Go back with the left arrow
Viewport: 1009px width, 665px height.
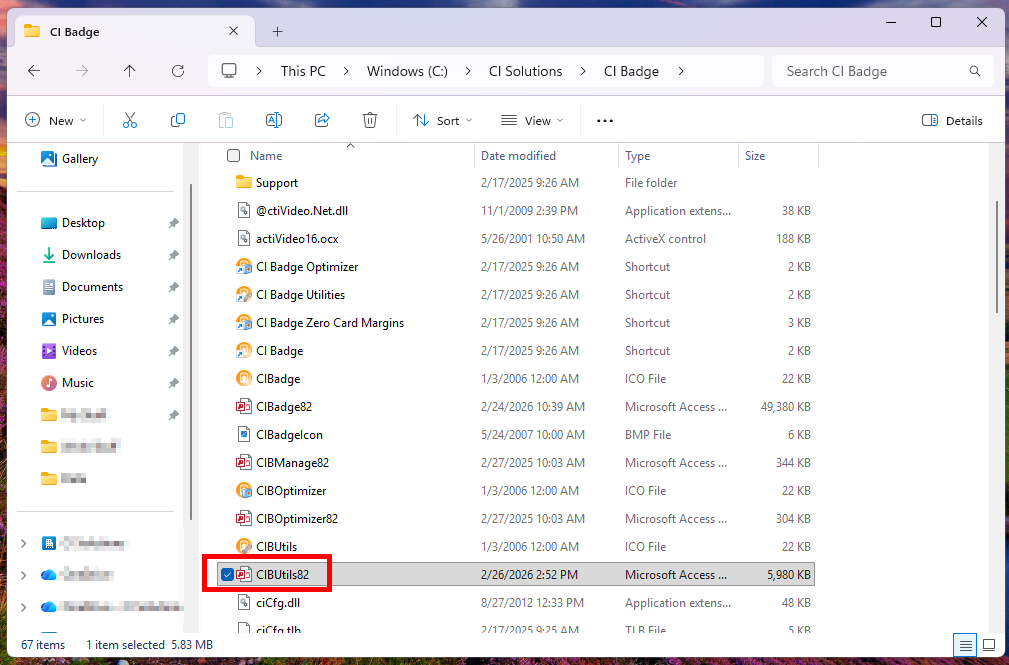pos(34,71)
